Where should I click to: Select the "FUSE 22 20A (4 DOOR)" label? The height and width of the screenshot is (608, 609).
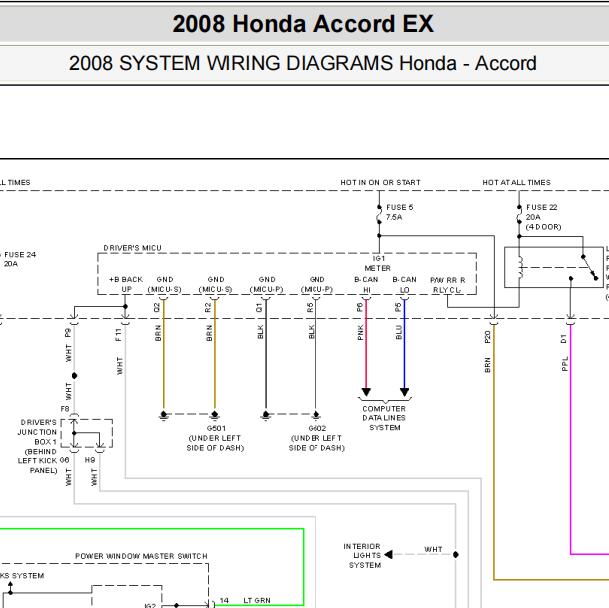click(543, 217)
